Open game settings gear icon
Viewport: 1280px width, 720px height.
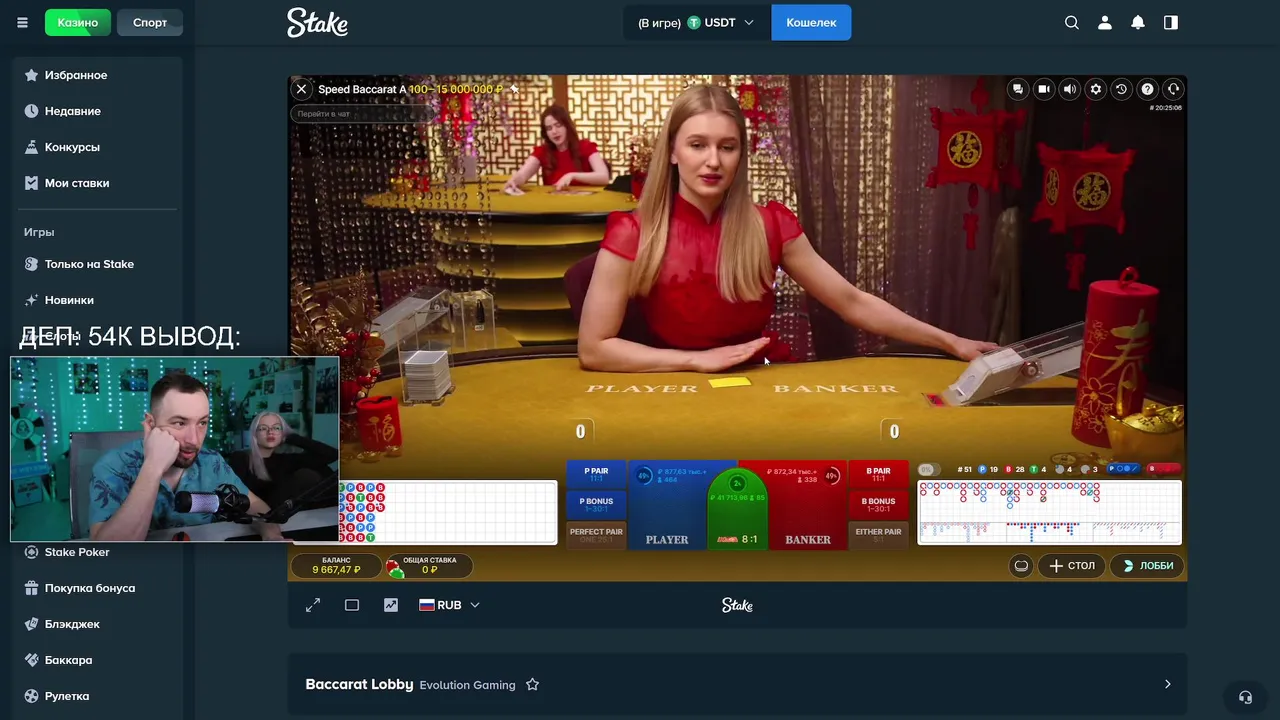pos(1096,89)
